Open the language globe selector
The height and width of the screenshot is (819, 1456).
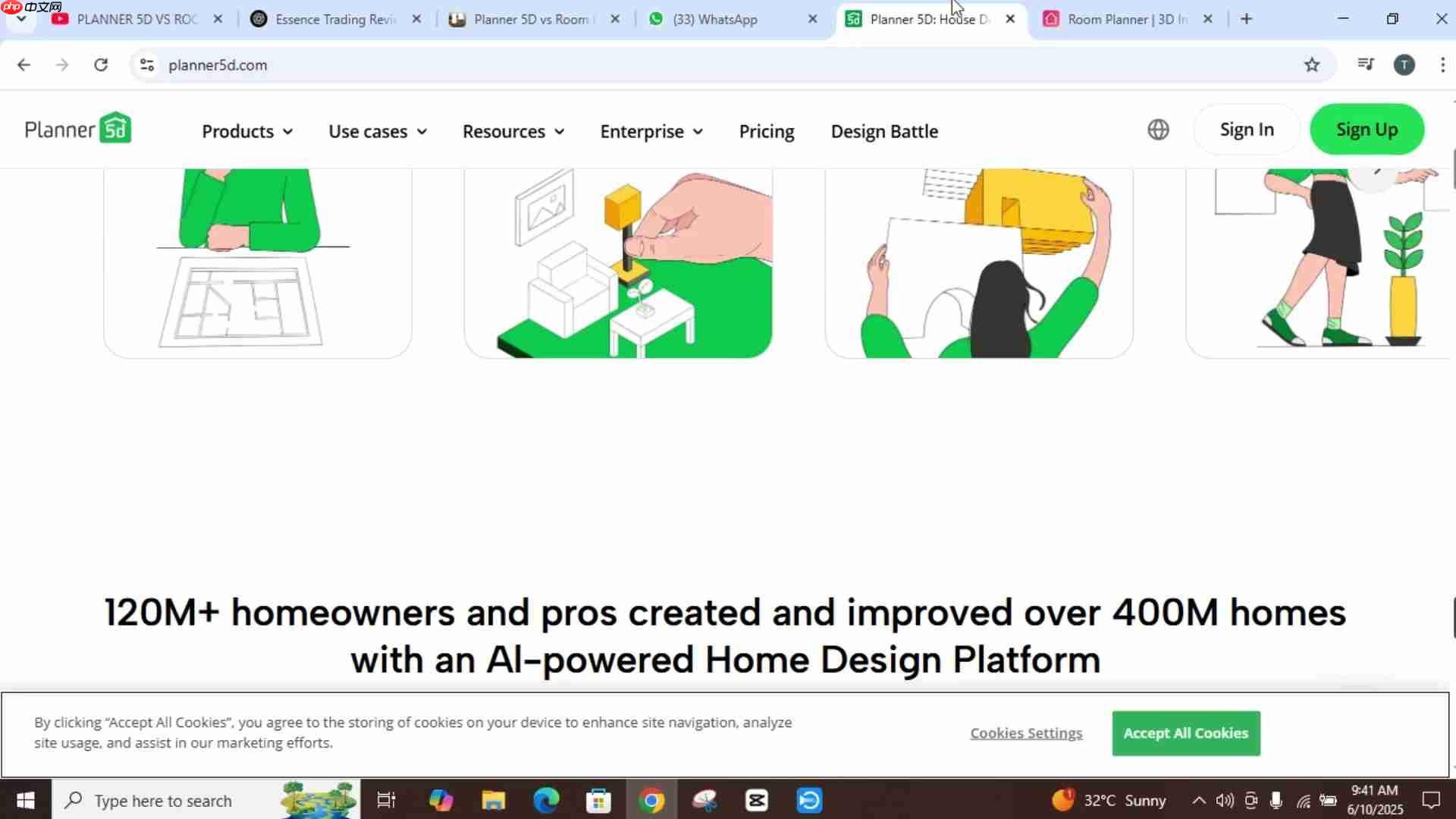click(x=1158, y=130)
